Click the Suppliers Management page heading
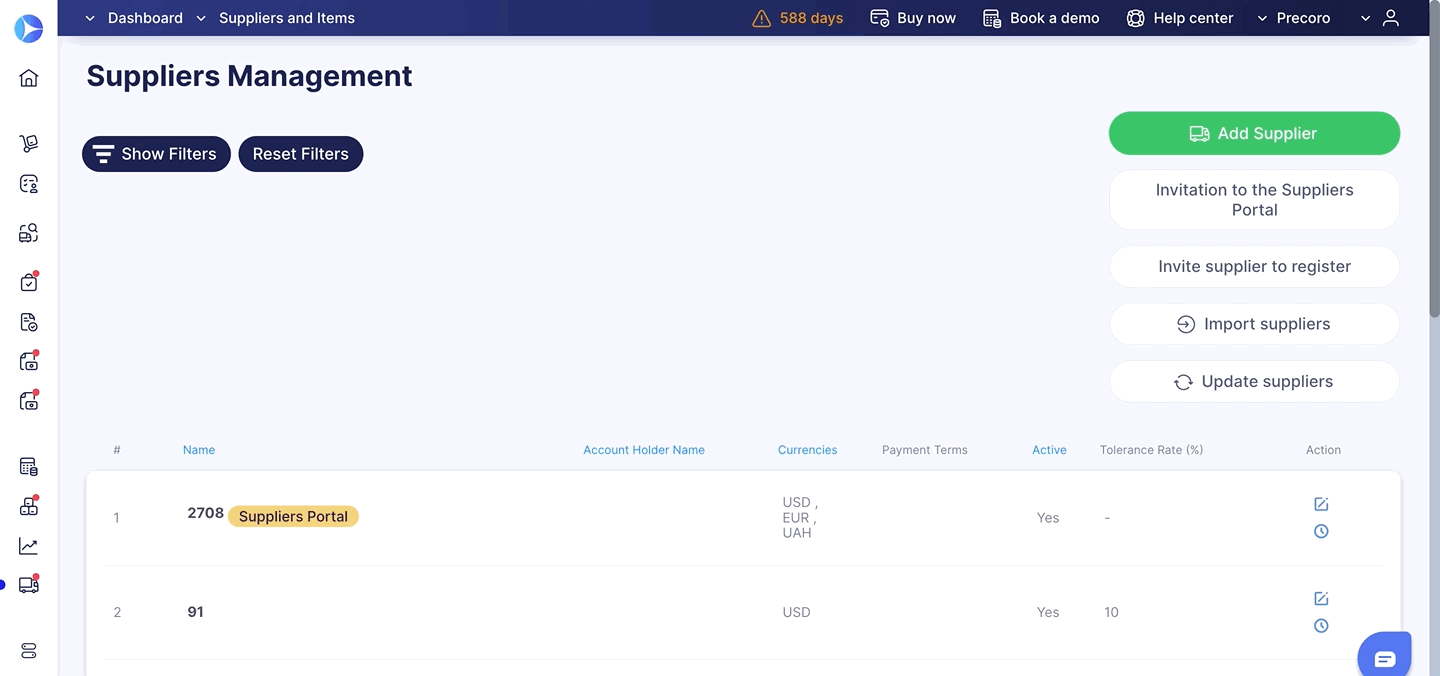The width and height of the screenshot is (1440, 676). [249, 76]
